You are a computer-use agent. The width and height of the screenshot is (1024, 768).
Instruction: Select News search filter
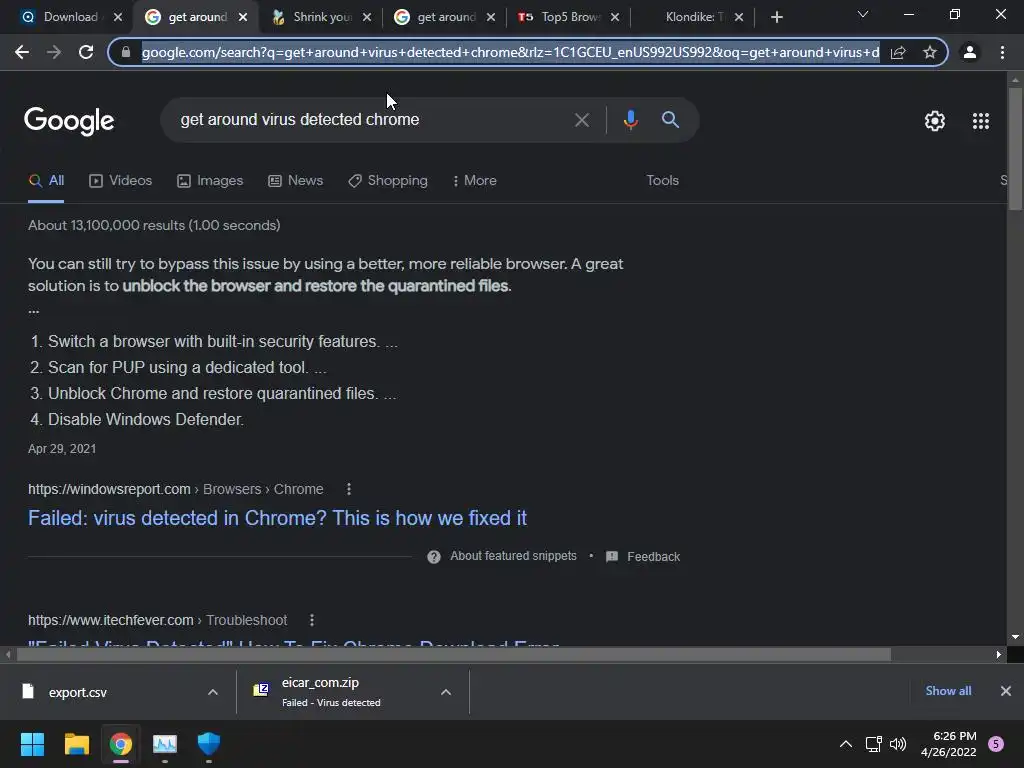[x=295, y=181]
